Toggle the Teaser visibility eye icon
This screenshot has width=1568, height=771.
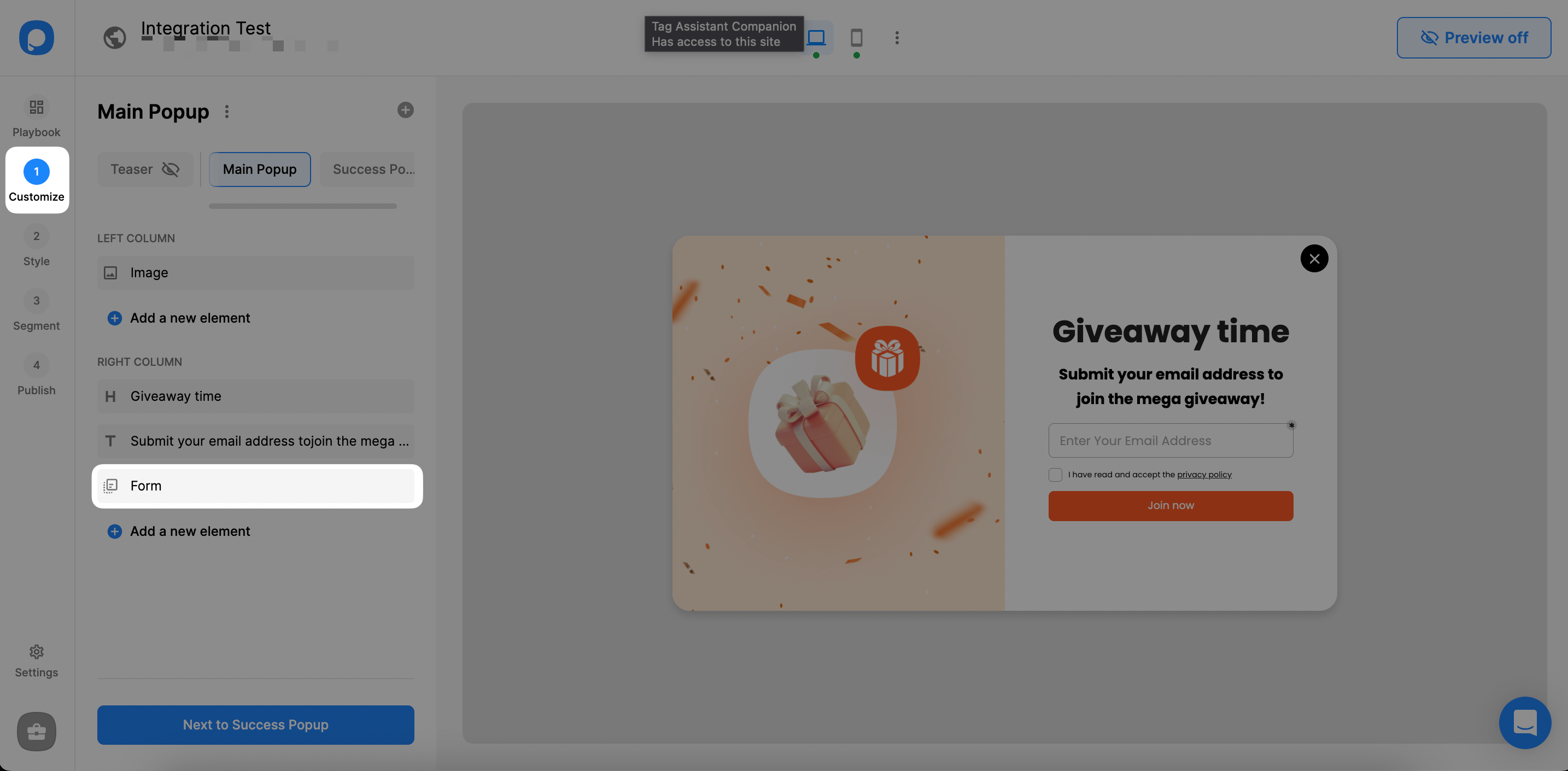[170, 169]
